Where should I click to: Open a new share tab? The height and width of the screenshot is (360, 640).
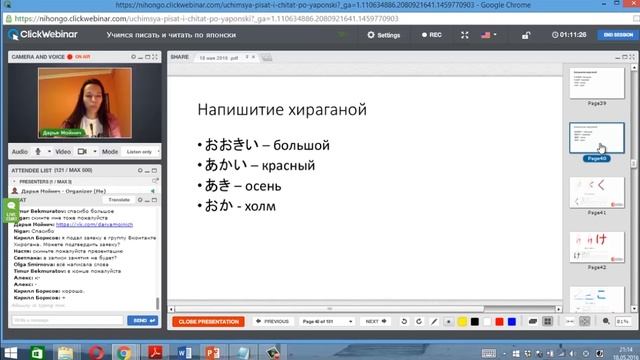267,58
